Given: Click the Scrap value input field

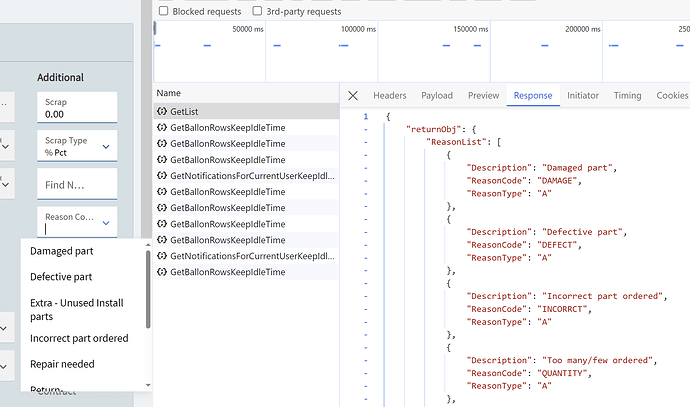Looking at the screenshot, I should pyautogui.click(x=76, y=114).
